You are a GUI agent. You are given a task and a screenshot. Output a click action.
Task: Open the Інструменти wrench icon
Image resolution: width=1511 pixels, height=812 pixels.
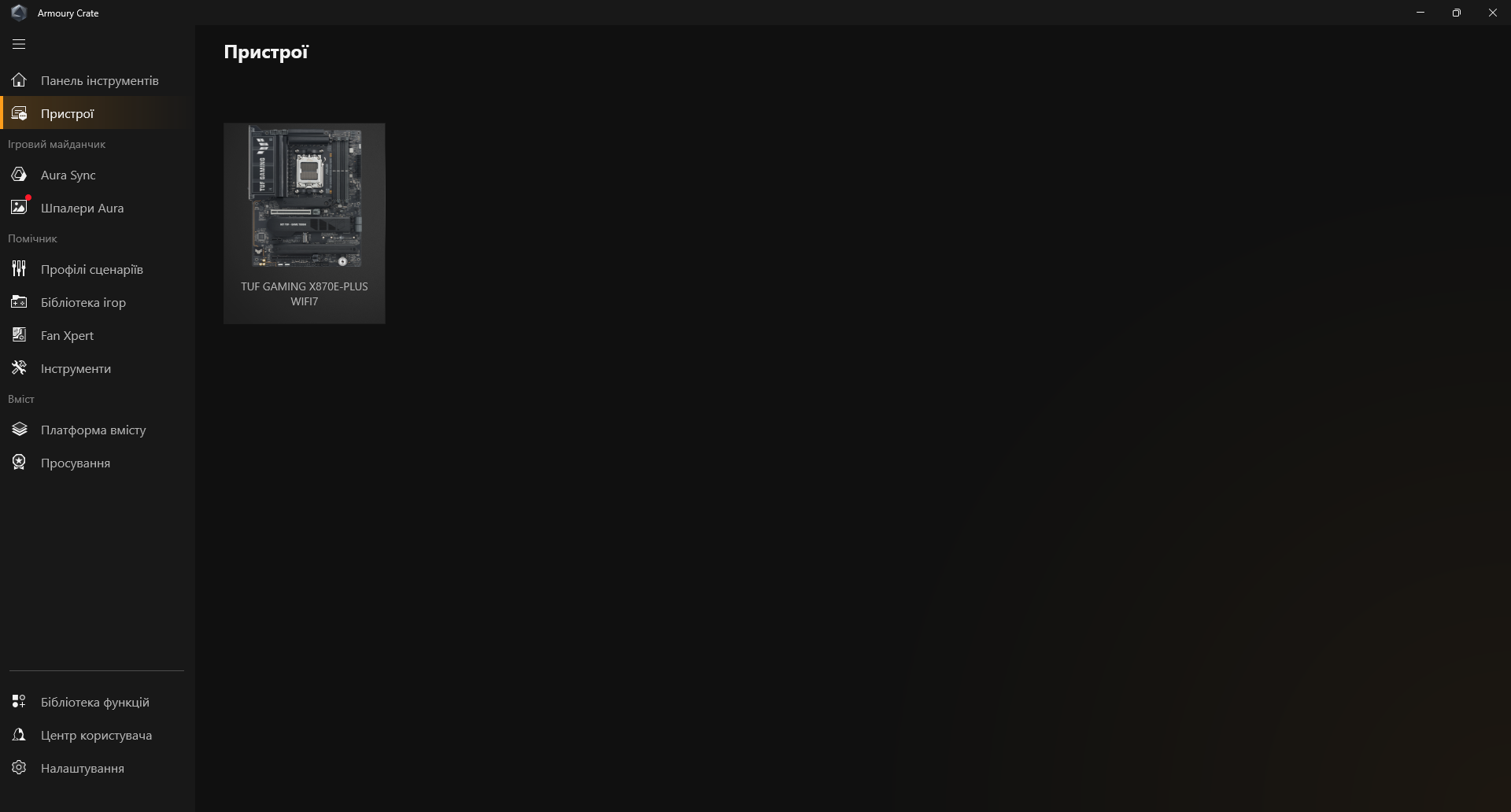coord(19,368)
